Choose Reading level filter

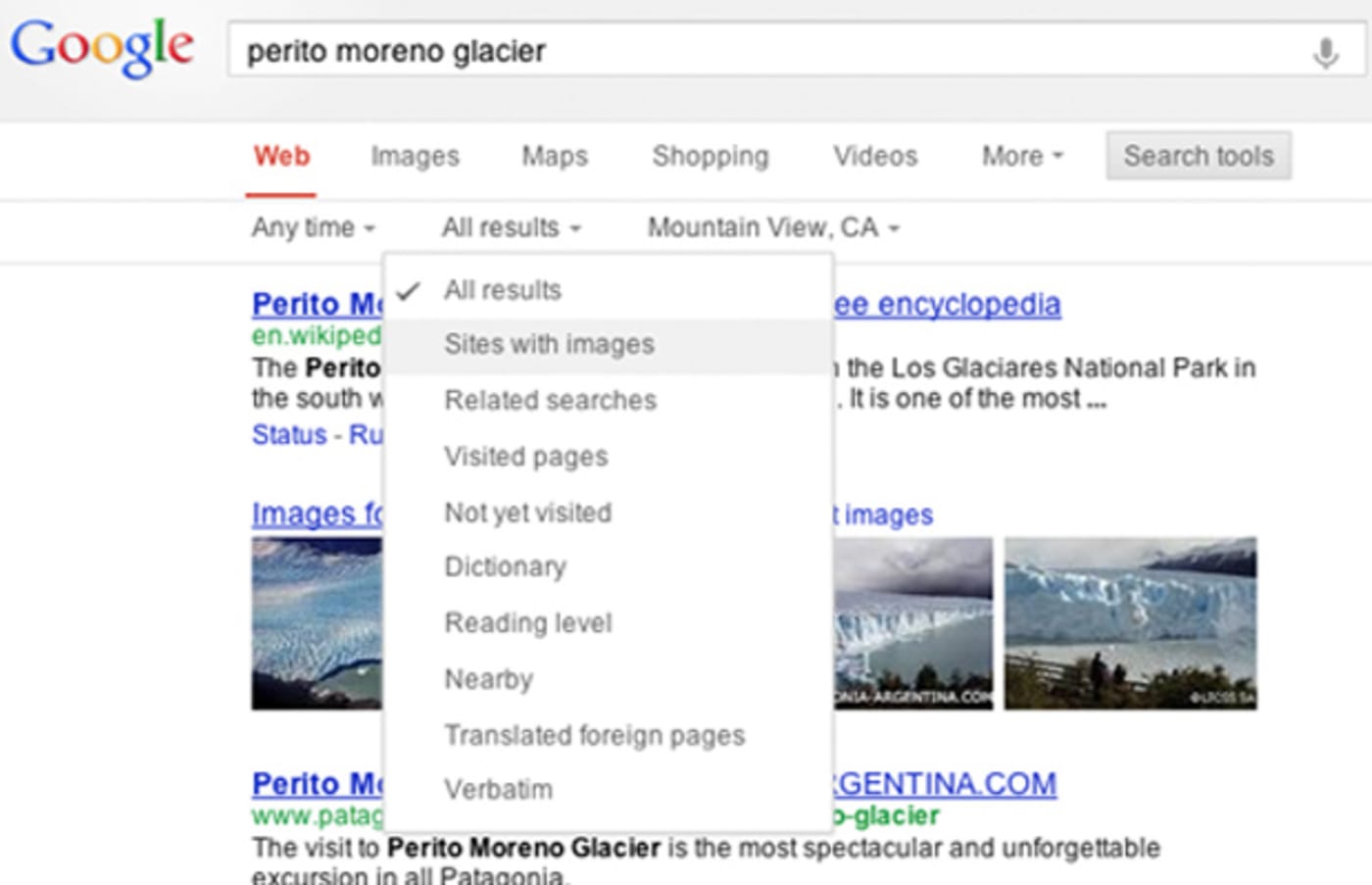[x=528, y=622]
